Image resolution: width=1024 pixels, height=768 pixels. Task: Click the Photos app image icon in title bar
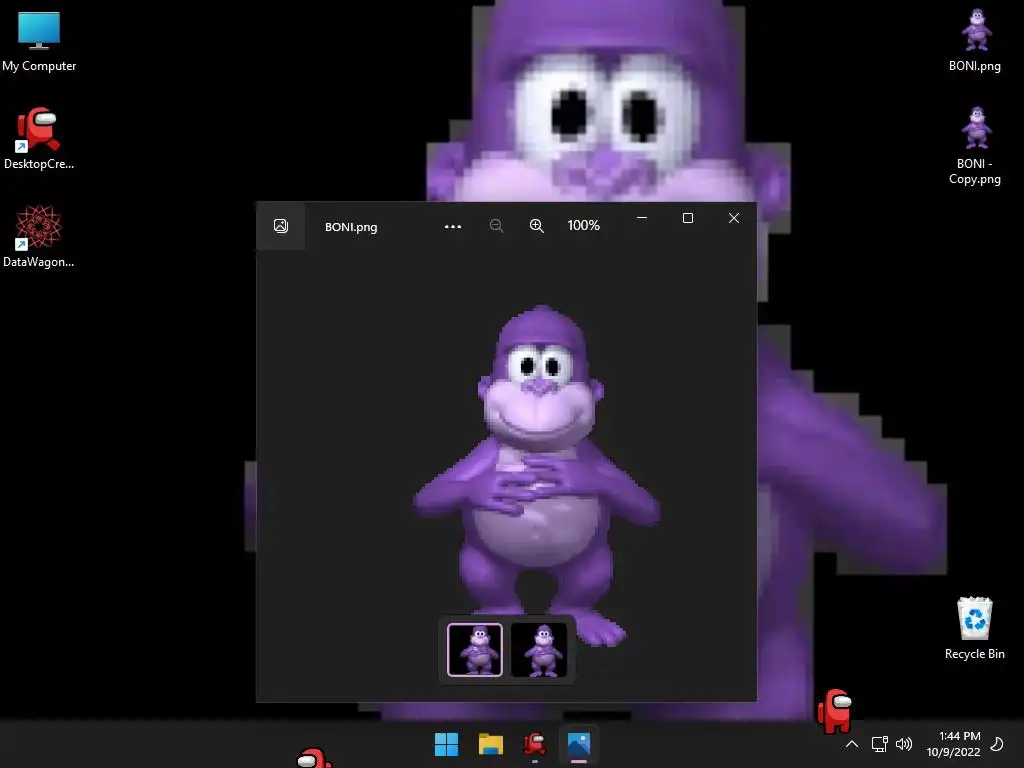(281, 226)
